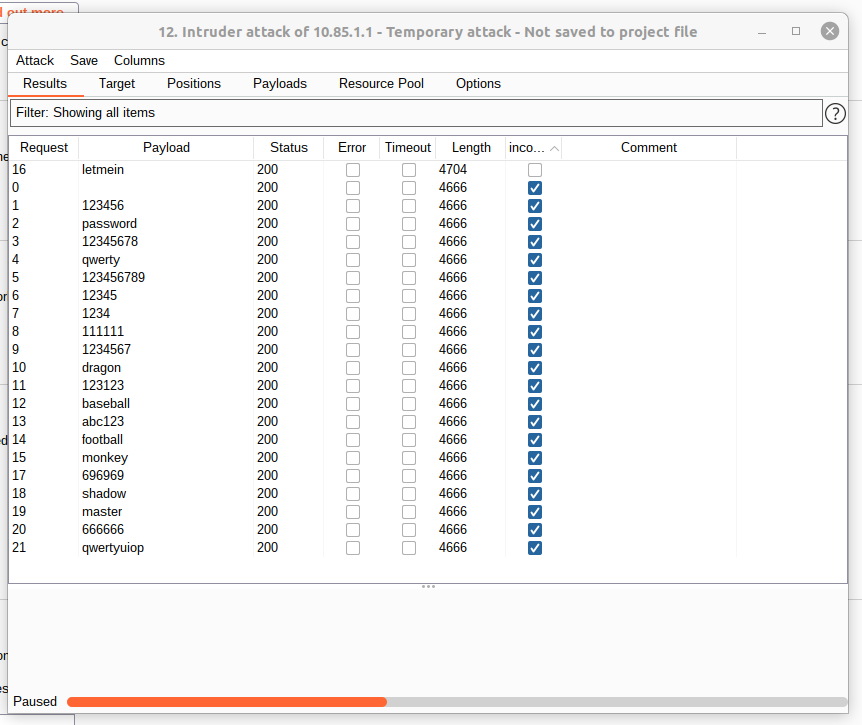Image resolution: width=862 pixels, height=725 pixels.
Task: Toggle the incorrect checkbox for letmein row
Action: (x=535, y=170)
